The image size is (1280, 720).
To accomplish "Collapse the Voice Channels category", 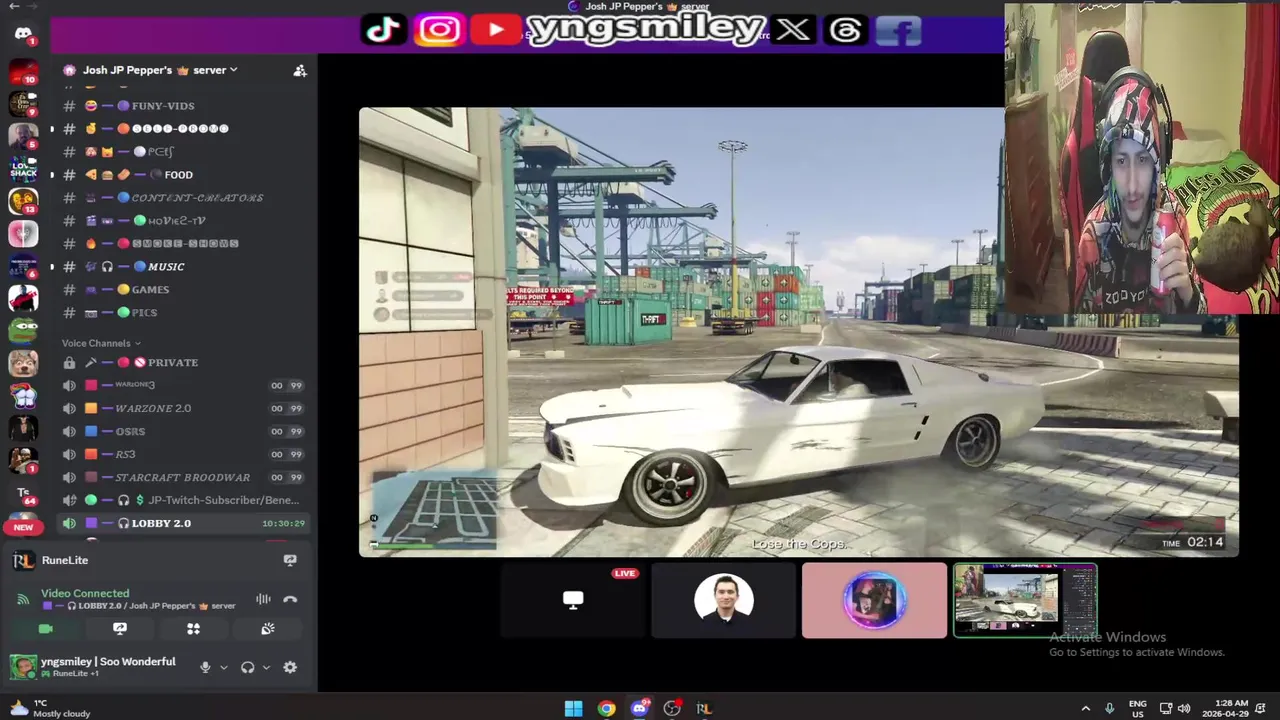I will point(101,343).
